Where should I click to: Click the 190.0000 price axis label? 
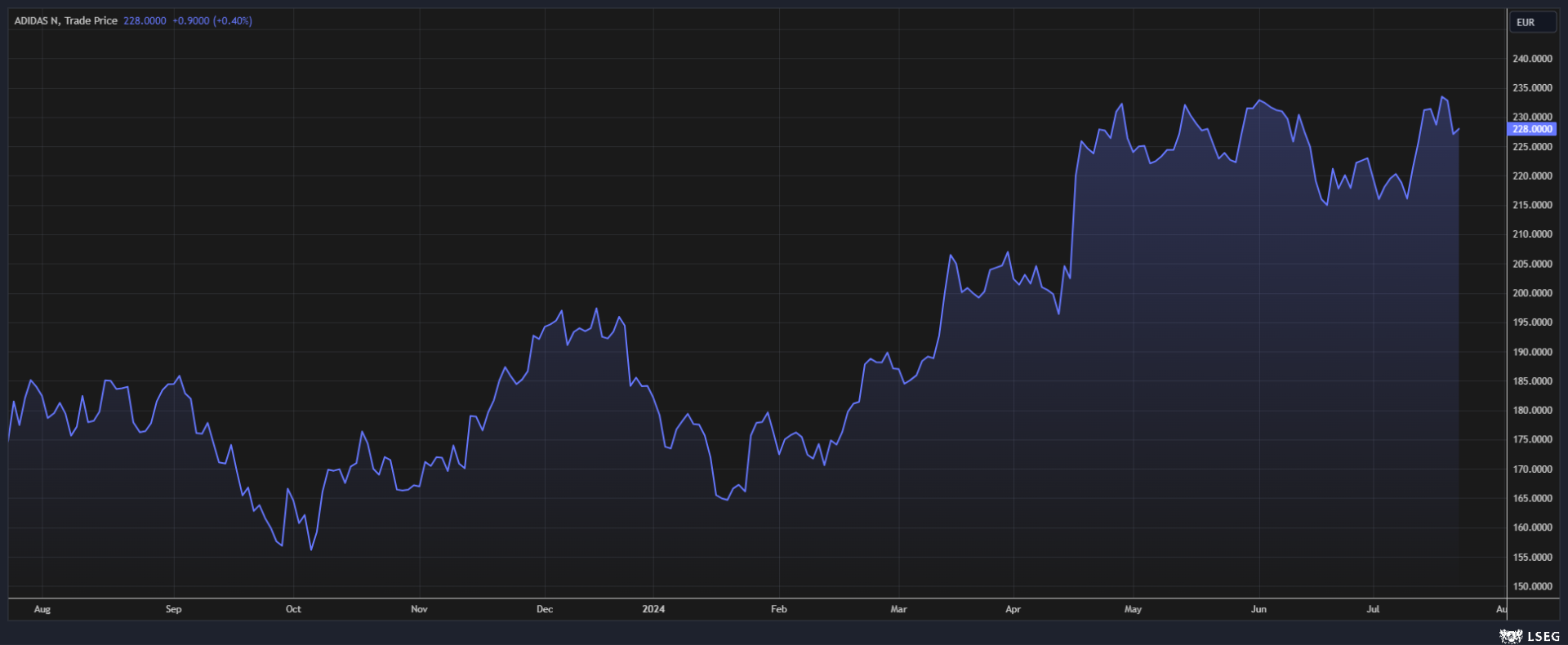1532,352
